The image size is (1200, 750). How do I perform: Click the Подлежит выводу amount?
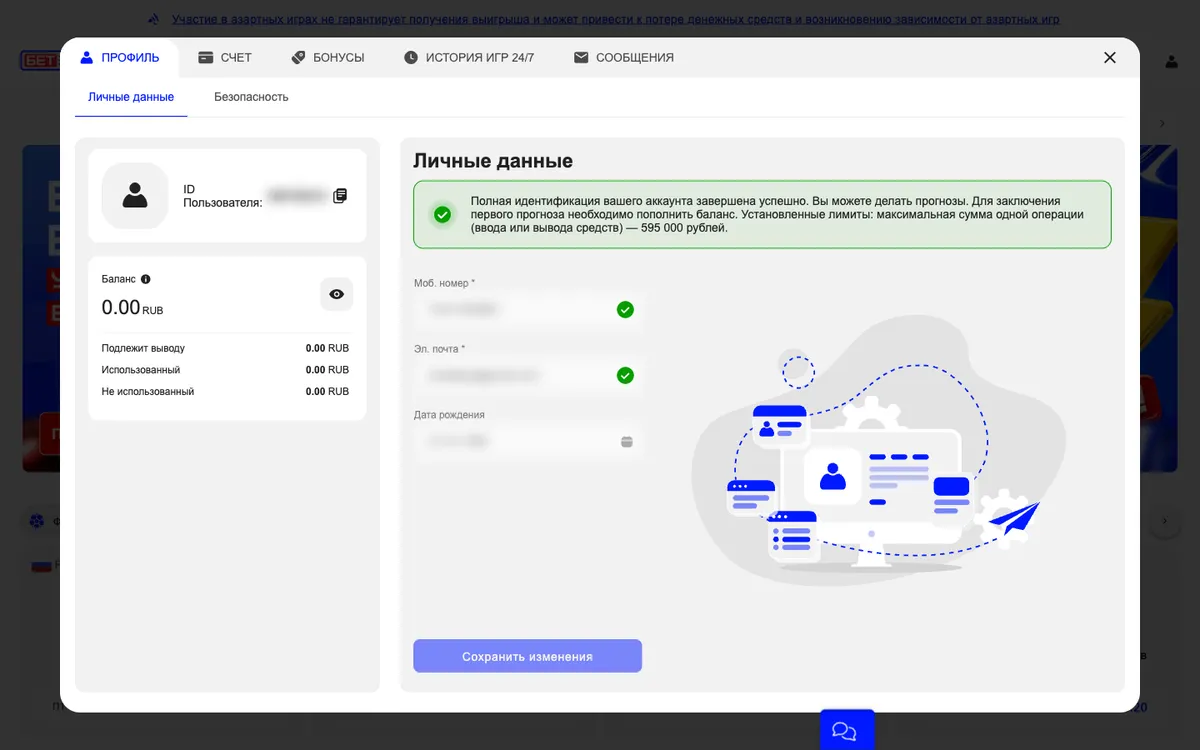pyautogui.click(x=327, y=348)
